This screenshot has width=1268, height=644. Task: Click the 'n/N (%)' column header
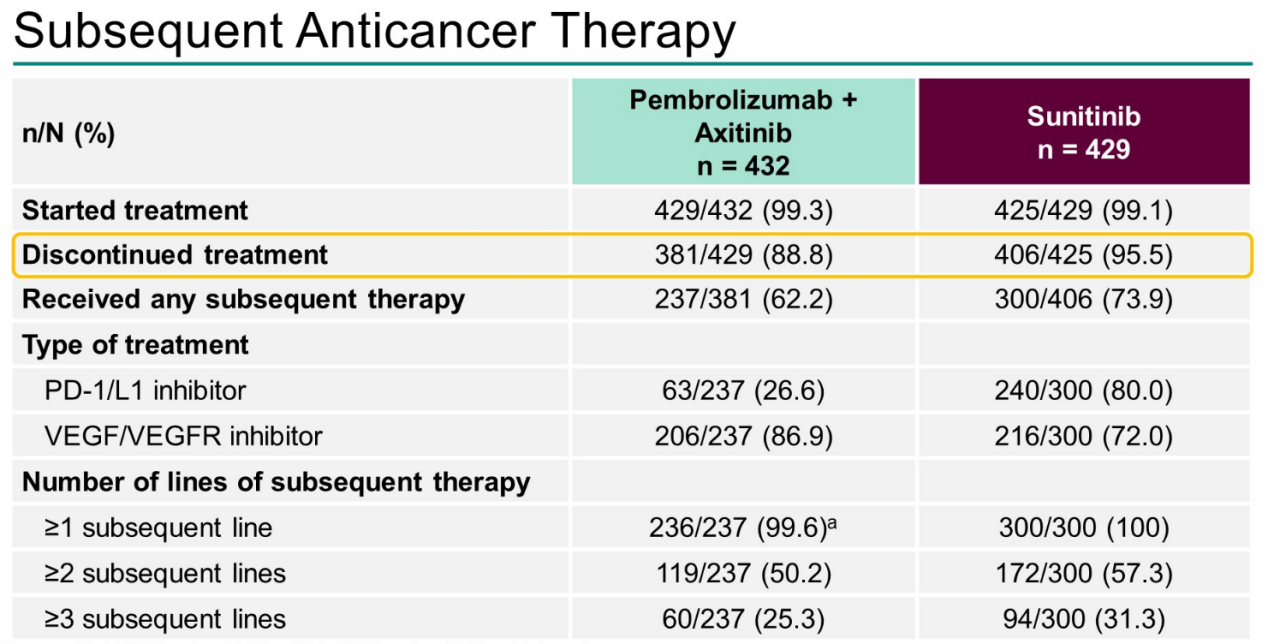pyautogui.click(x=68, y=134)
